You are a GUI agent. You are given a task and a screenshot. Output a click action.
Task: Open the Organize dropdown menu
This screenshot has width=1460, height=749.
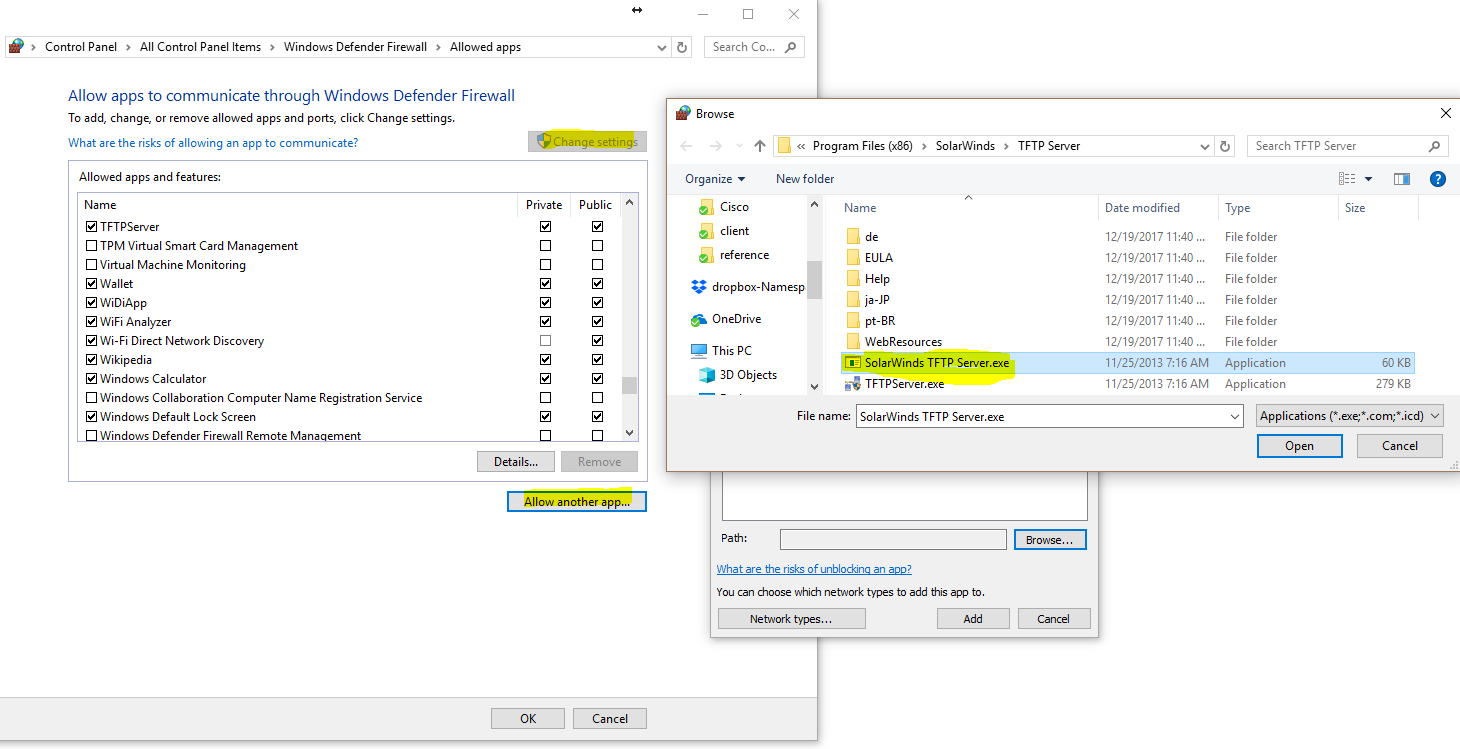click(712, 178)
